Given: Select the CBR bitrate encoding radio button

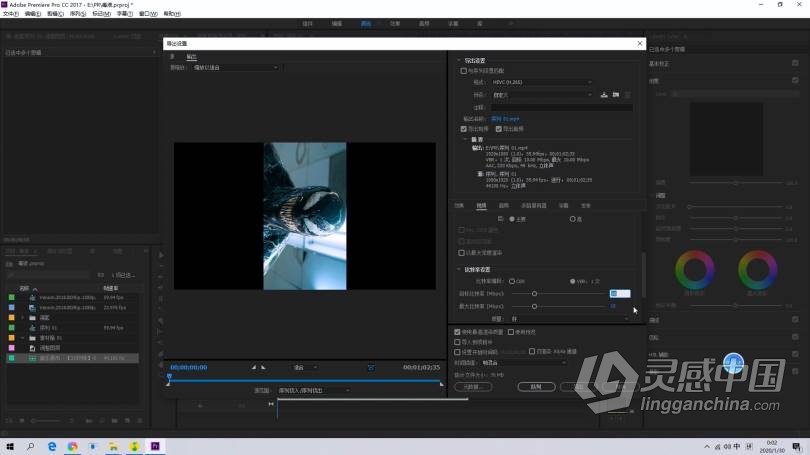Looking at the screenshot, I should (x=512, y=281).
